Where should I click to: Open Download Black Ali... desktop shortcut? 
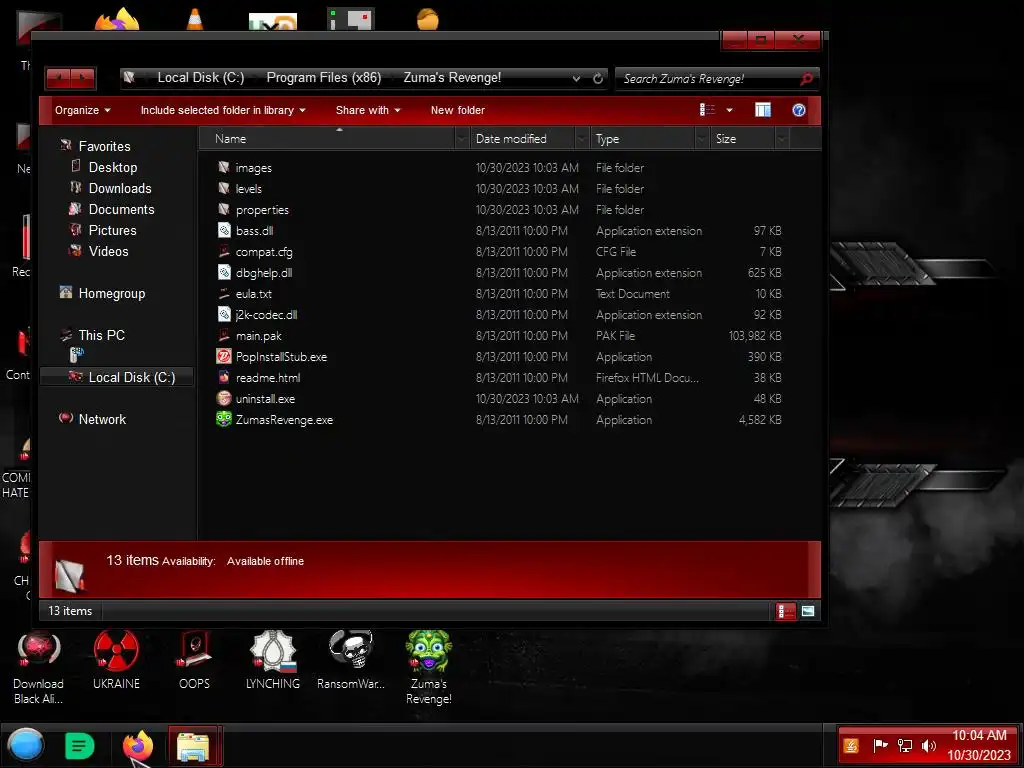tap(39, 667)
